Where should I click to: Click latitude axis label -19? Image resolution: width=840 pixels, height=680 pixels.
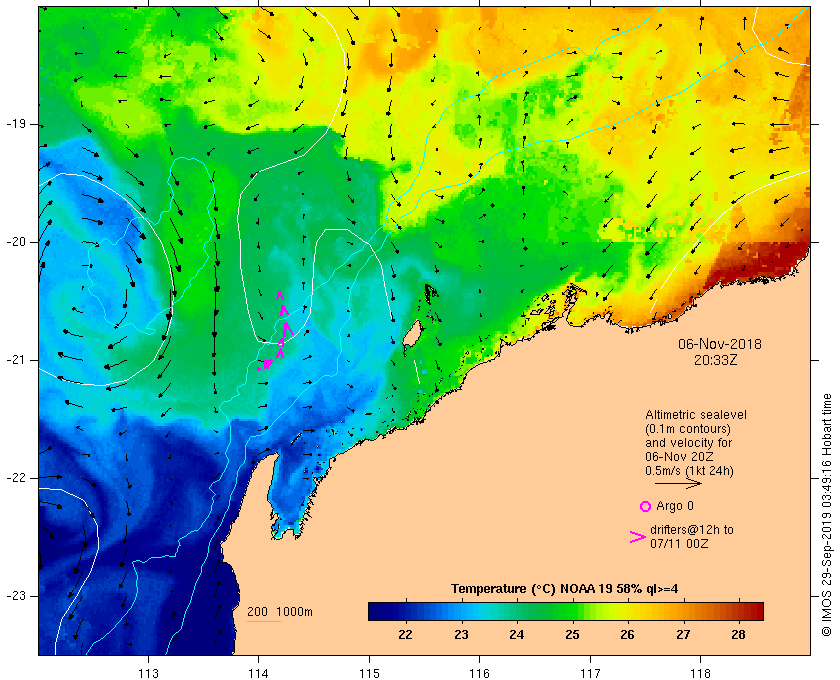(16, 124)
